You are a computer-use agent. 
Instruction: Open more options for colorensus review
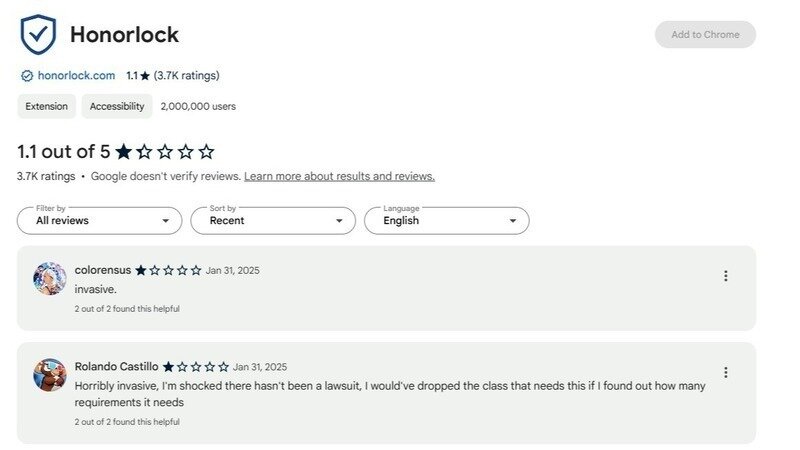click(x=725, y=276)
